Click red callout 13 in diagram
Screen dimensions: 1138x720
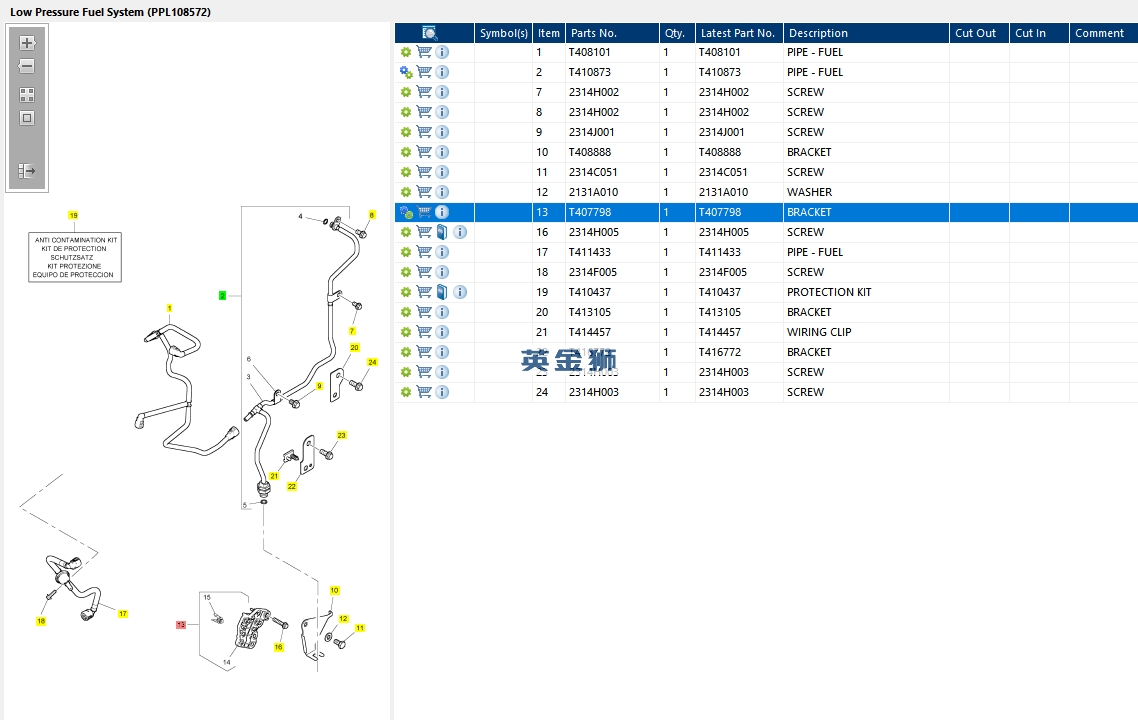(x=181, y=625)
